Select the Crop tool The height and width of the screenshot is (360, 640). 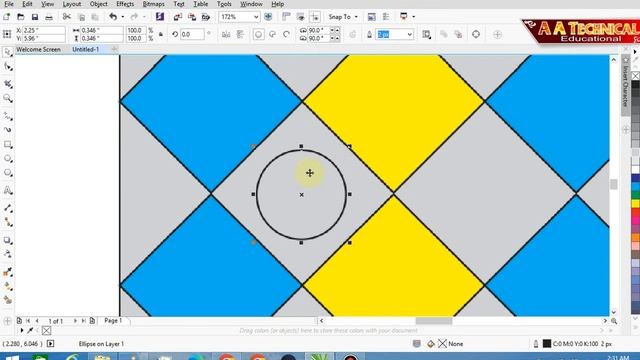(x=8, y=84)
